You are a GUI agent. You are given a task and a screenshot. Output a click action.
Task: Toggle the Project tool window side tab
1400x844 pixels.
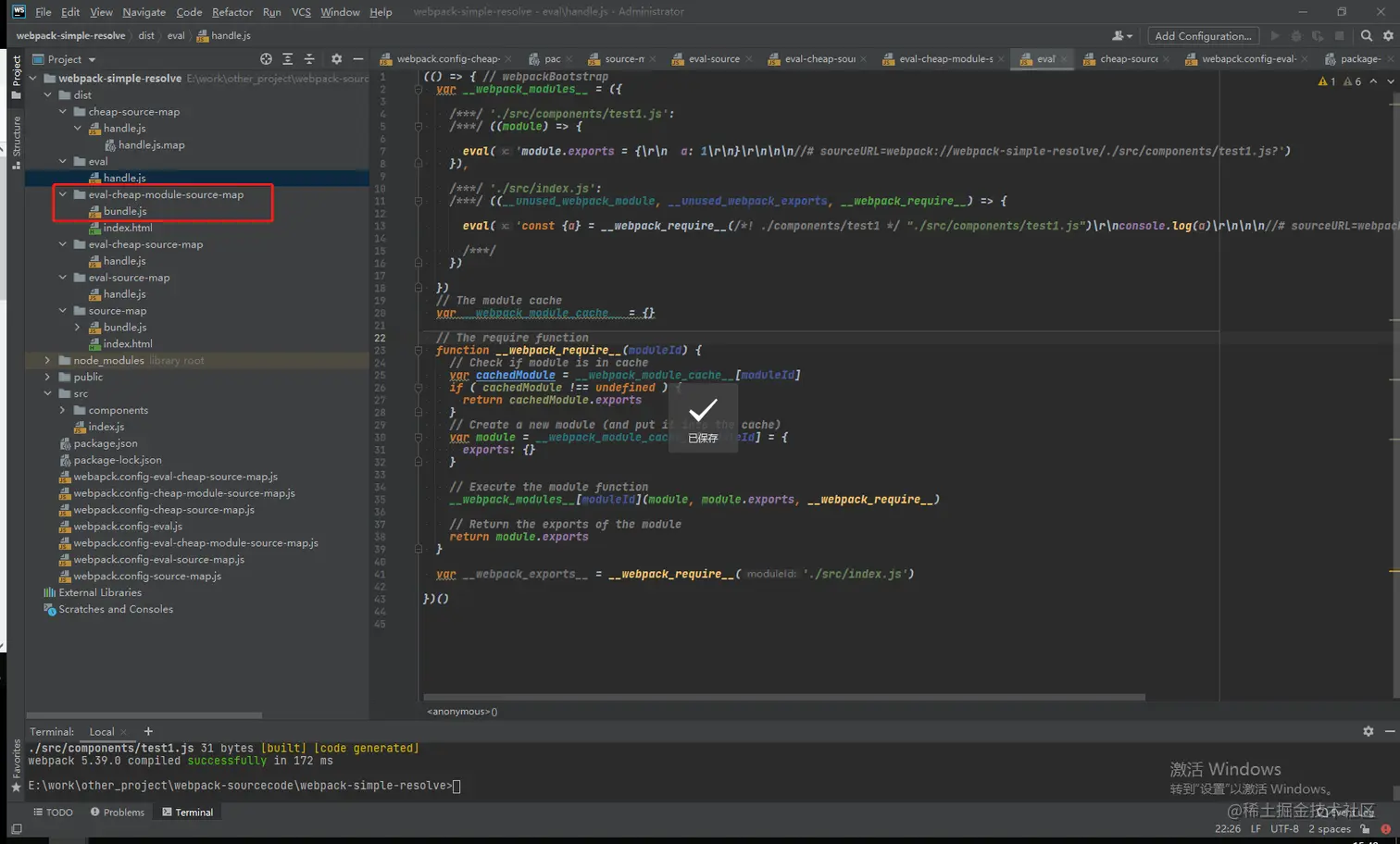click(16, 76)
